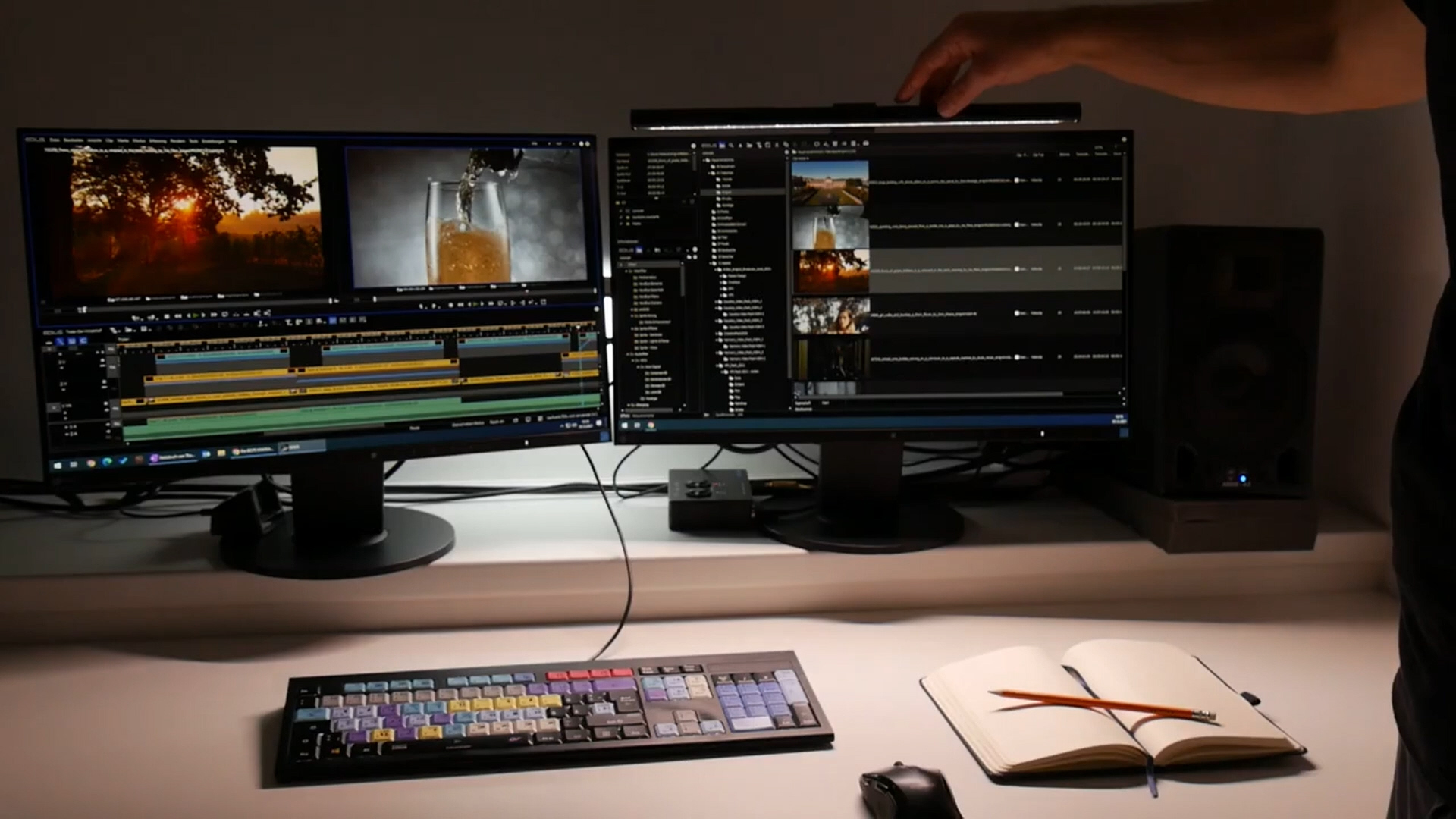Collapse the top root folder in bin folder tree
Image resolution: width=1456 pixels, height=819 pixels.
(x=704, y=160)
